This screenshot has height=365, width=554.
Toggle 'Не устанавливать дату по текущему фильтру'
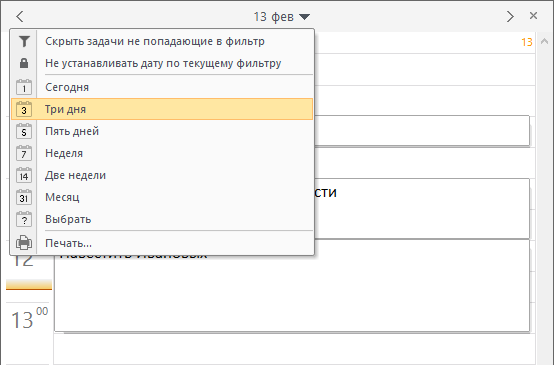pos(162,63)
